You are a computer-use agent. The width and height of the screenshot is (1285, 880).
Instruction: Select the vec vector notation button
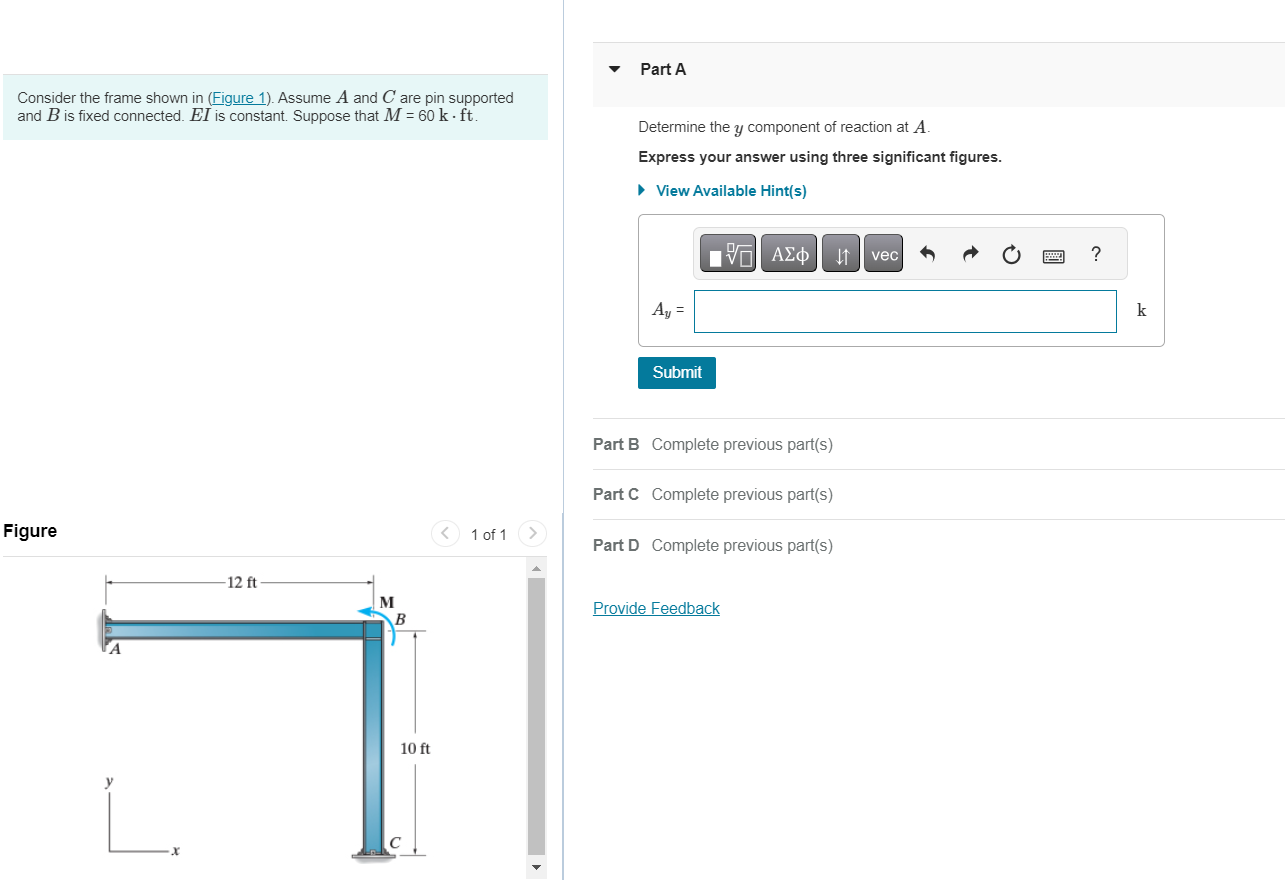pos(883,254)
